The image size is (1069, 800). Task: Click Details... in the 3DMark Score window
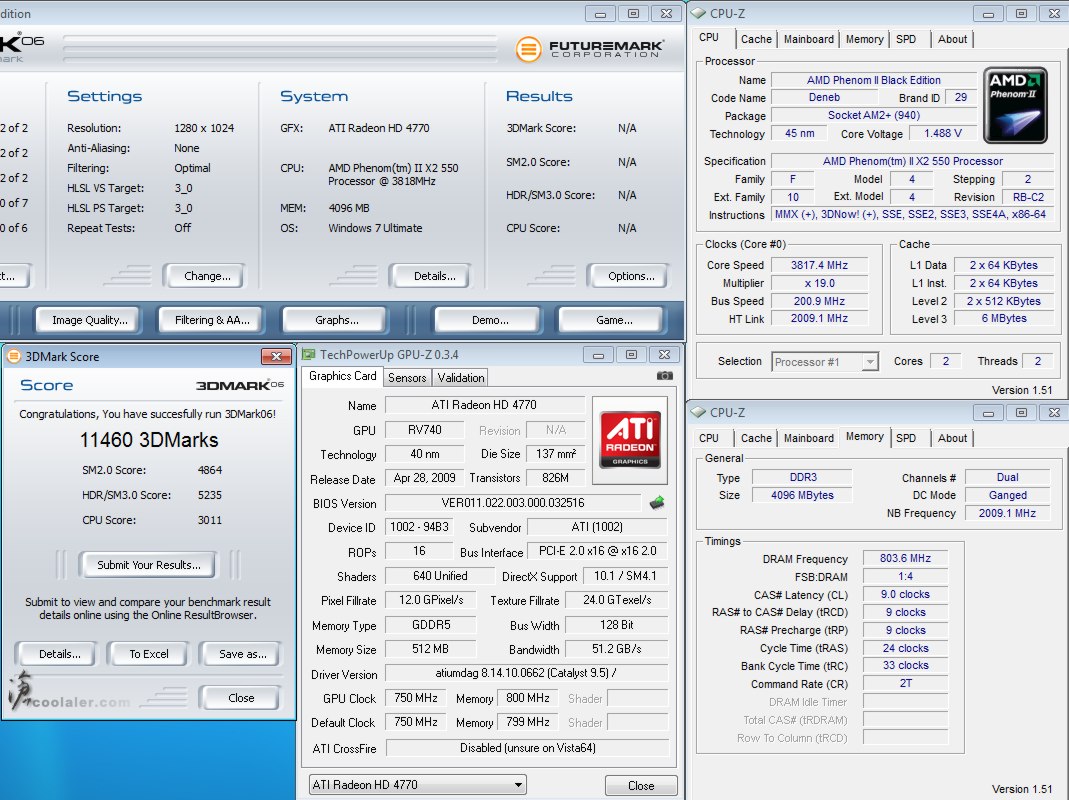point(59,654)
